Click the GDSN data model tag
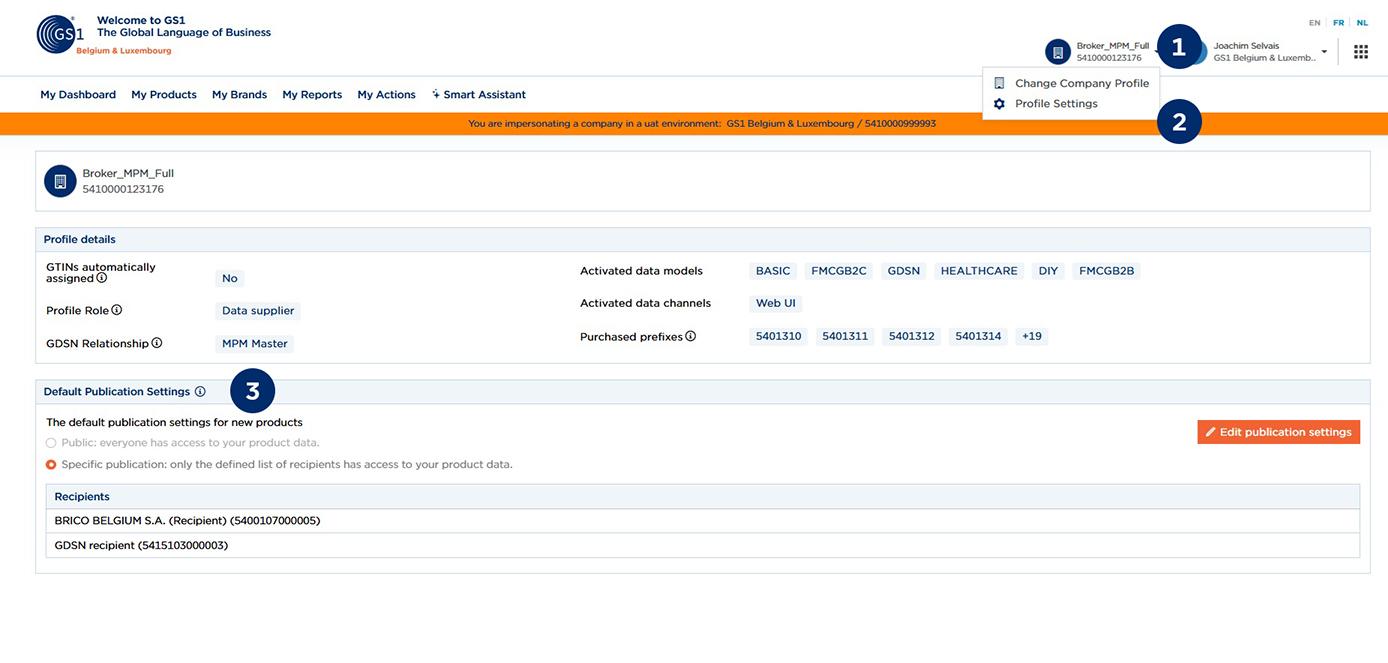The image size is (1388, 663). pyautogui.click(x=904, y=271)
